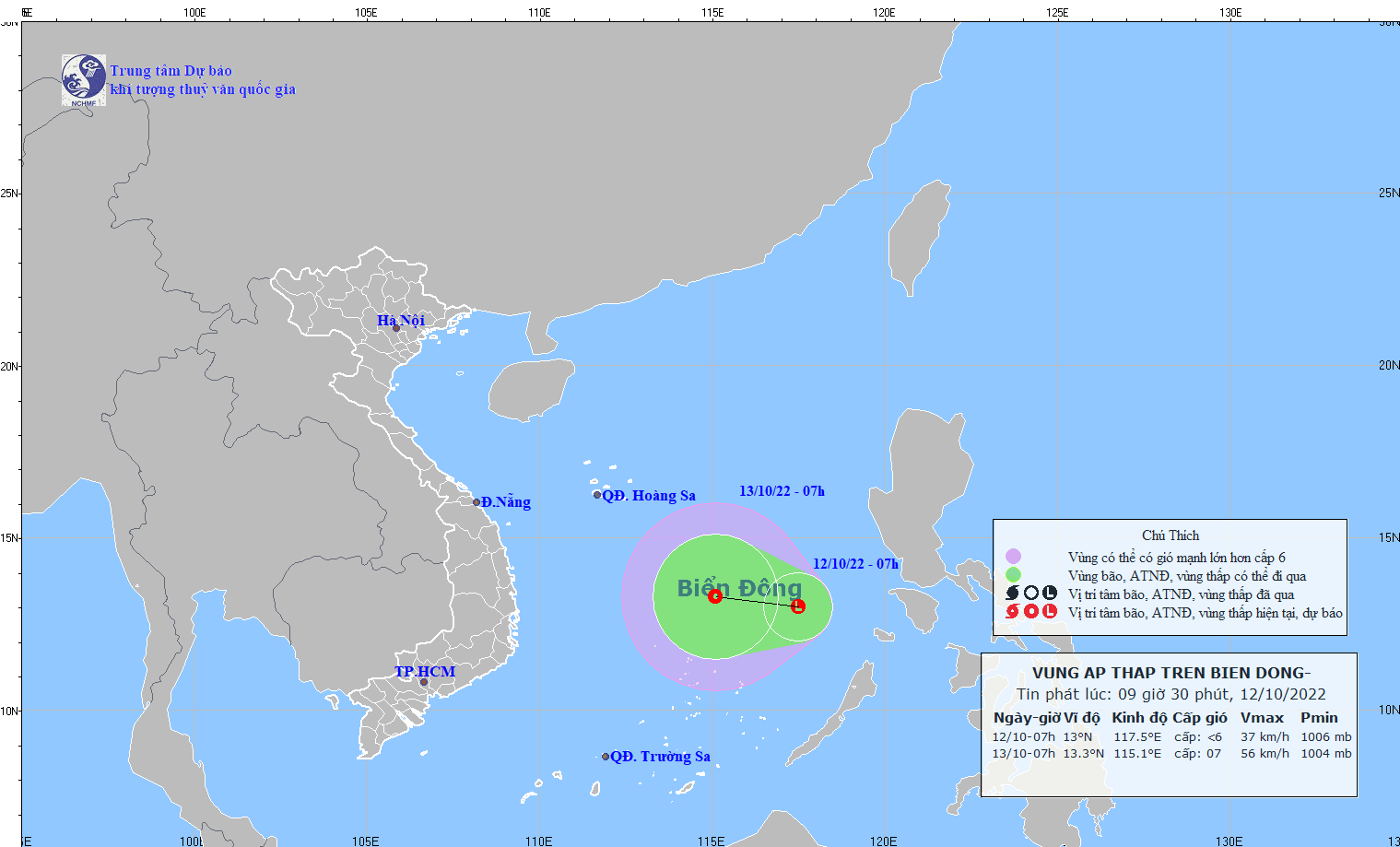Click the 12/10/22 - 07h time label
1400x847 pixels.
(x=855, y=564)
